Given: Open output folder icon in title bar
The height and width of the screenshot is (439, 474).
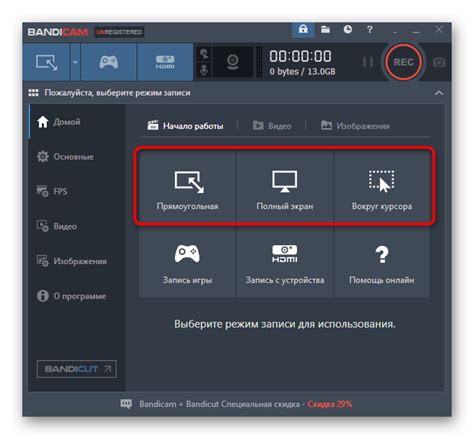Looking at the screenshot, I should [x=325, y=30].
